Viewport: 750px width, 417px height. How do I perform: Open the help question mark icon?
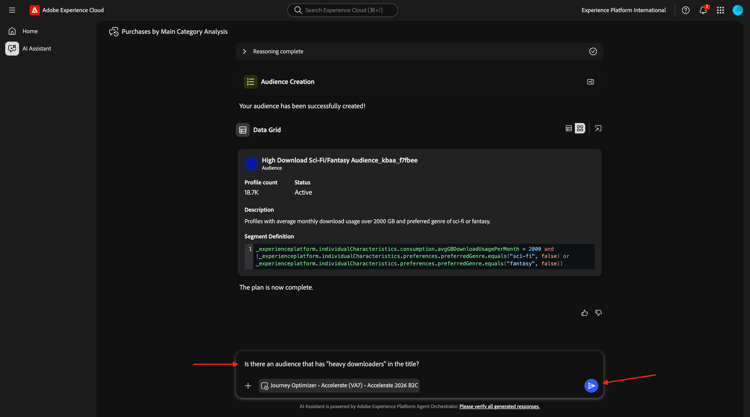pyautogui.click(x=685, y=10)
